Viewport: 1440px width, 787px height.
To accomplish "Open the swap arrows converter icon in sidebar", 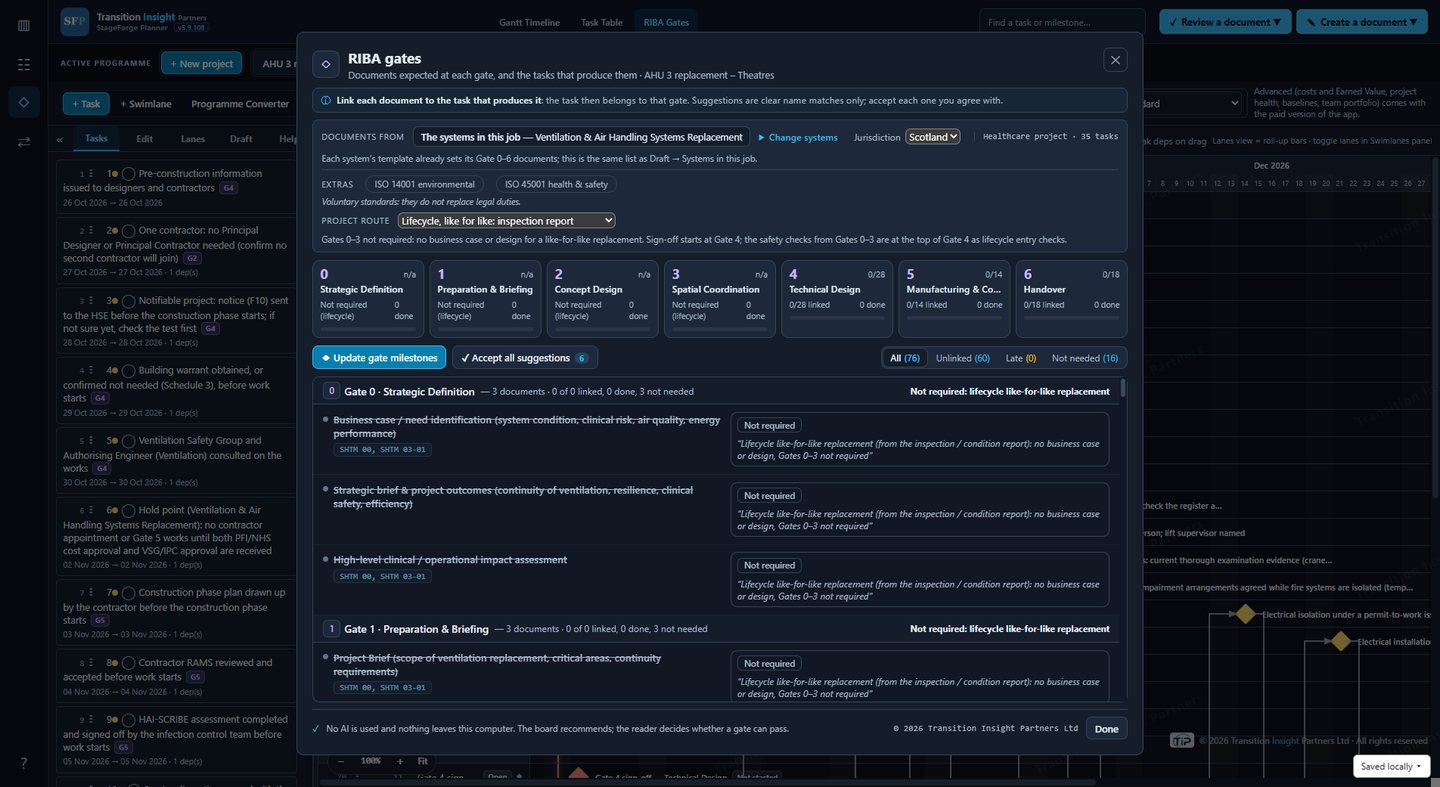I will pyautogui.click(x=24, y=142).
